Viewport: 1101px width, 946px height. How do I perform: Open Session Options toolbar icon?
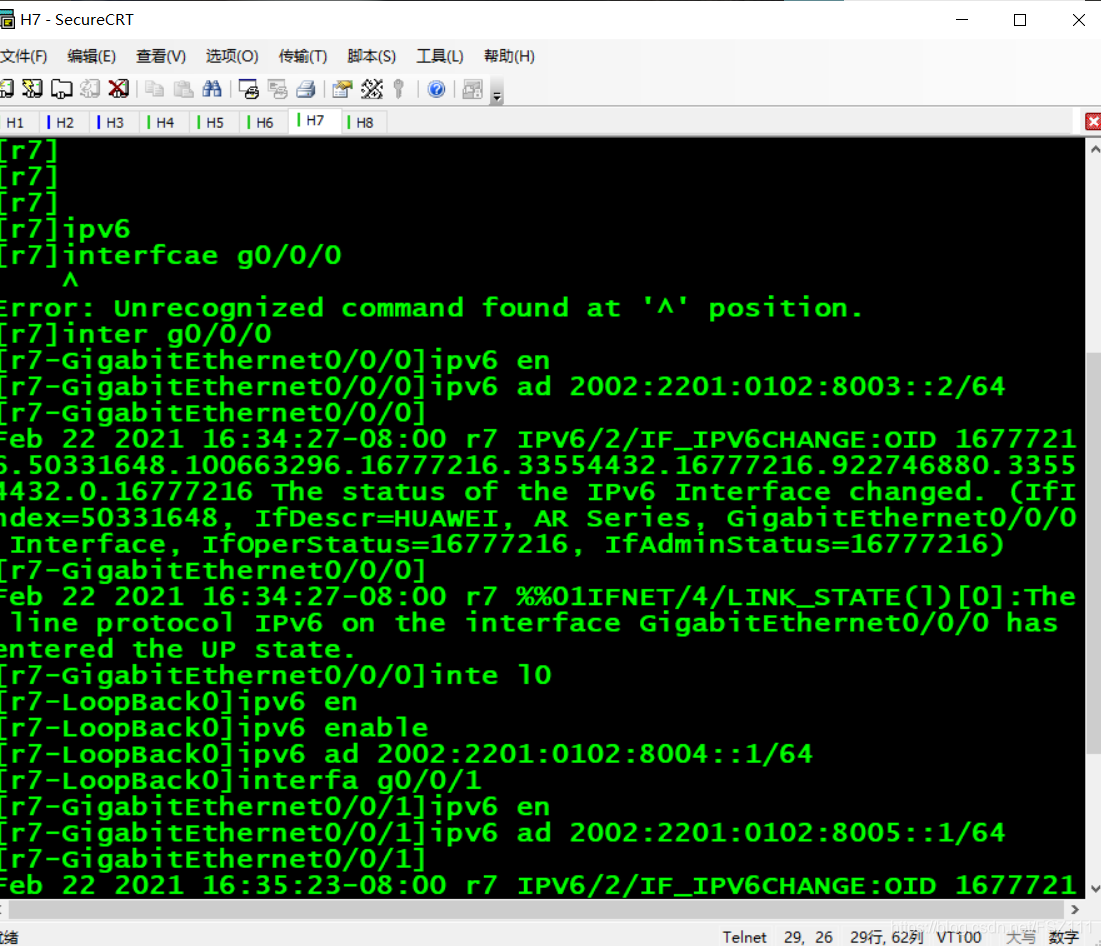coord(343,89)
